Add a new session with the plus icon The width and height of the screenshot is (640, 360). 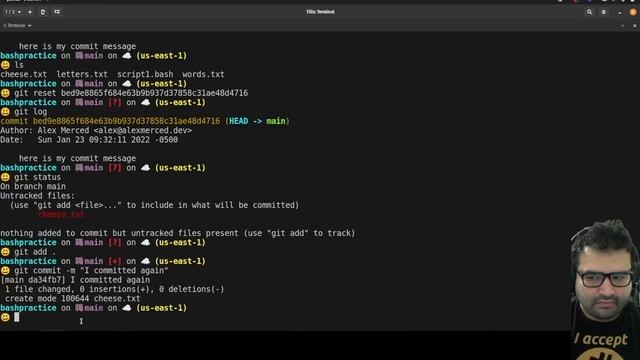tap(30, 12)
